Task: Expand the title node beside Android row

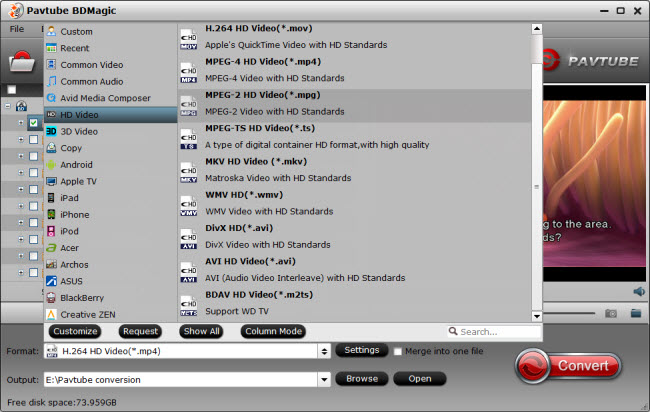Action: coord(21,172)
